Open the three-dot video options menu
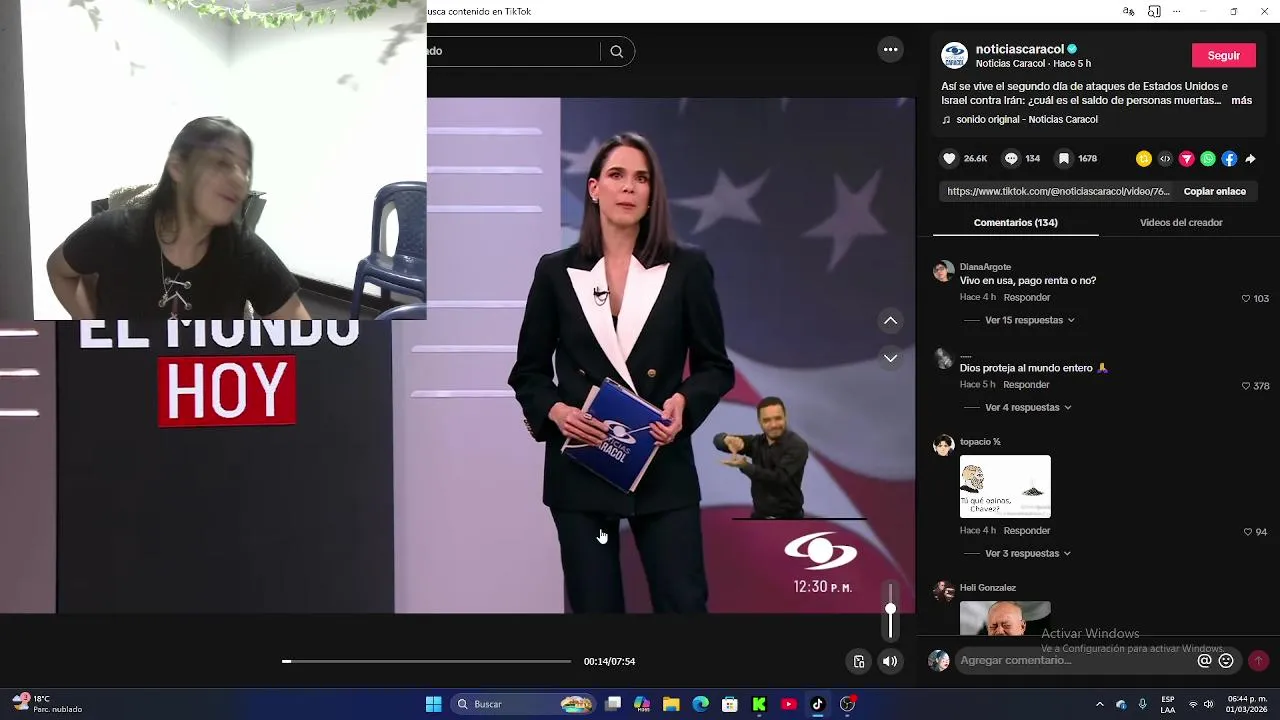The image size is (1280, 720). [890, 50]
